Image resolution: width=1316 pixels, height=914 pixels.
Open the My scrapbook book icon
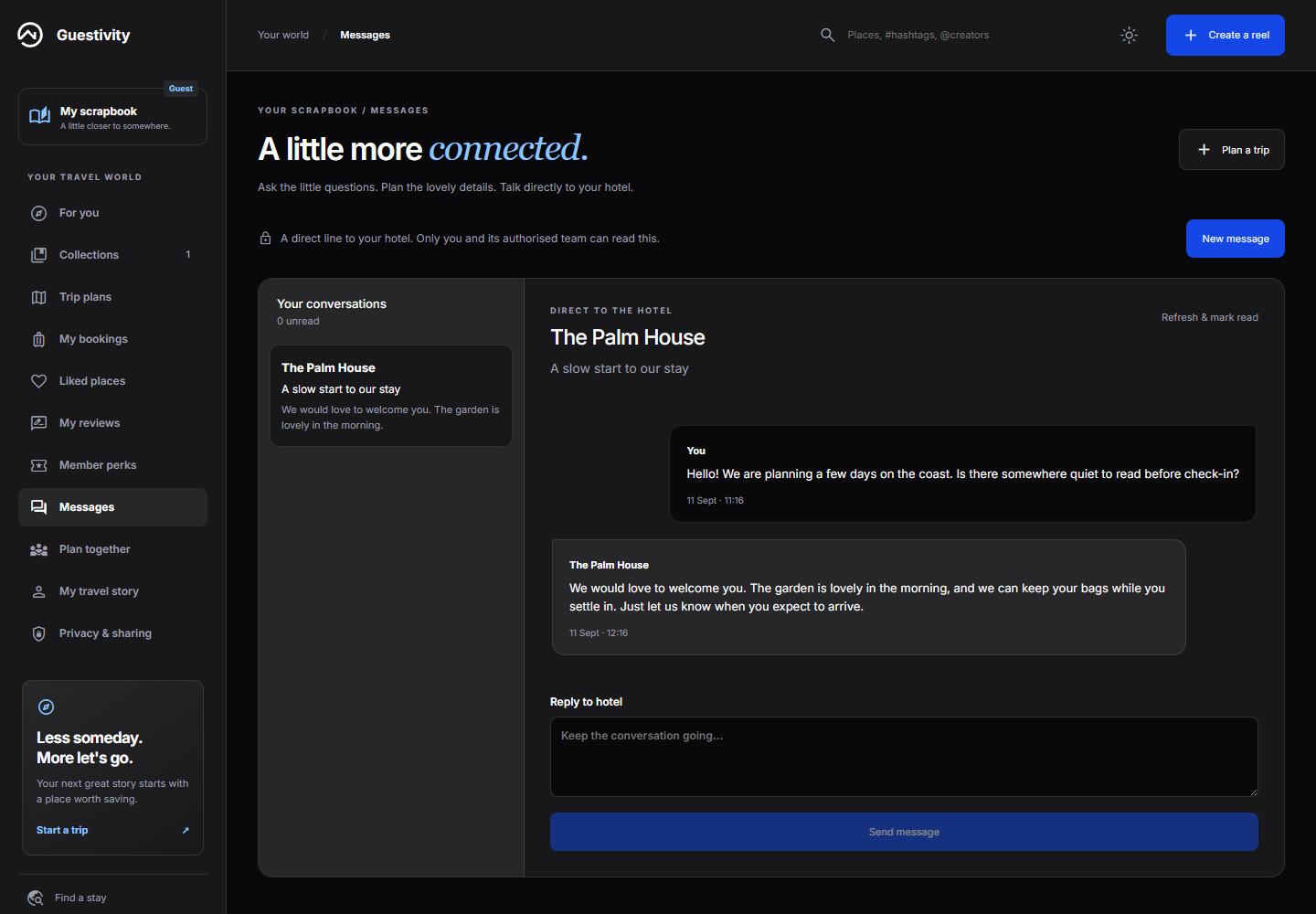[40, 116]
